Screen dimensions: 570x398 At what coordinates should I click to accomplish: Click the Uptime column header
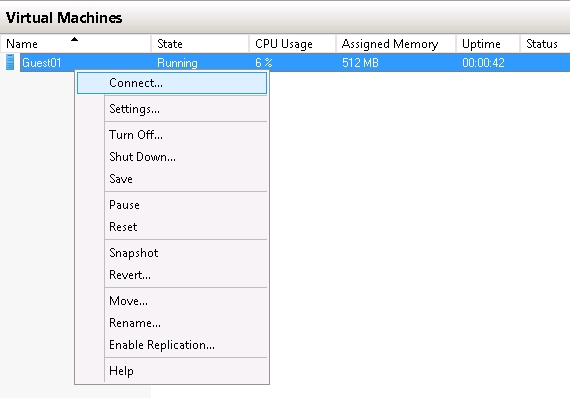(x=487, y=44)
